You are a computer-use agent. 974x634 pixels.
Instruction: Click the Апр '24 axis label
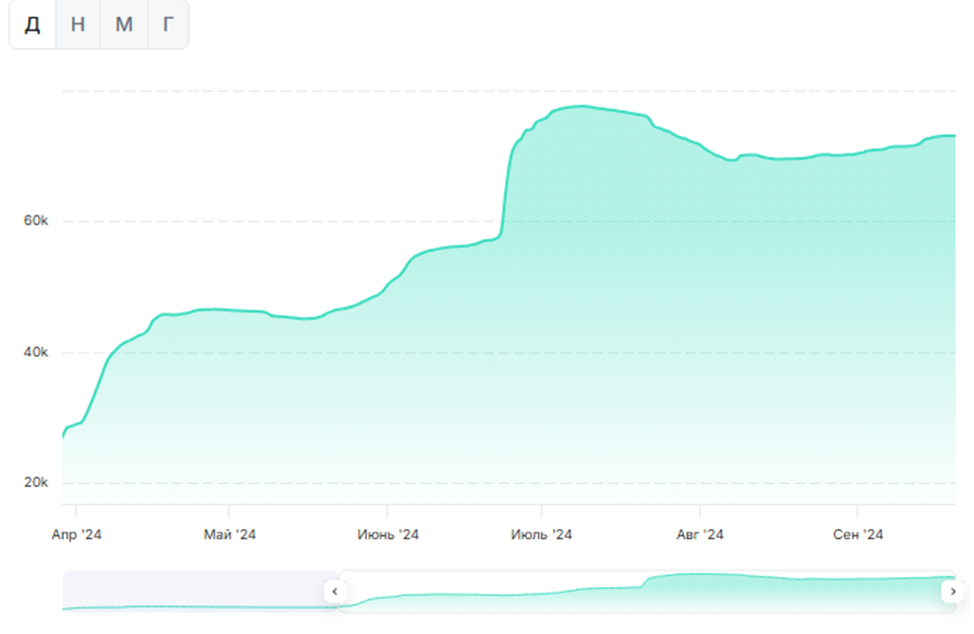pos(77,535)
